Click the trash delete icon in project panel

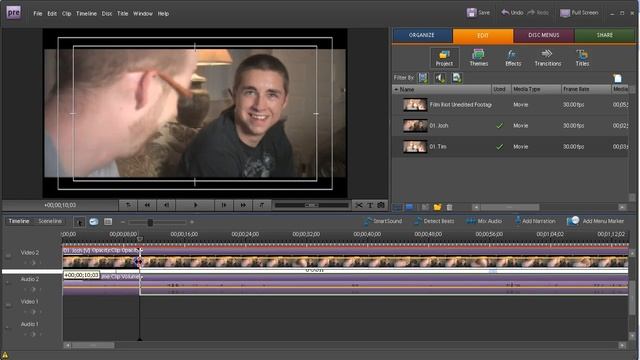pos(449,207)
